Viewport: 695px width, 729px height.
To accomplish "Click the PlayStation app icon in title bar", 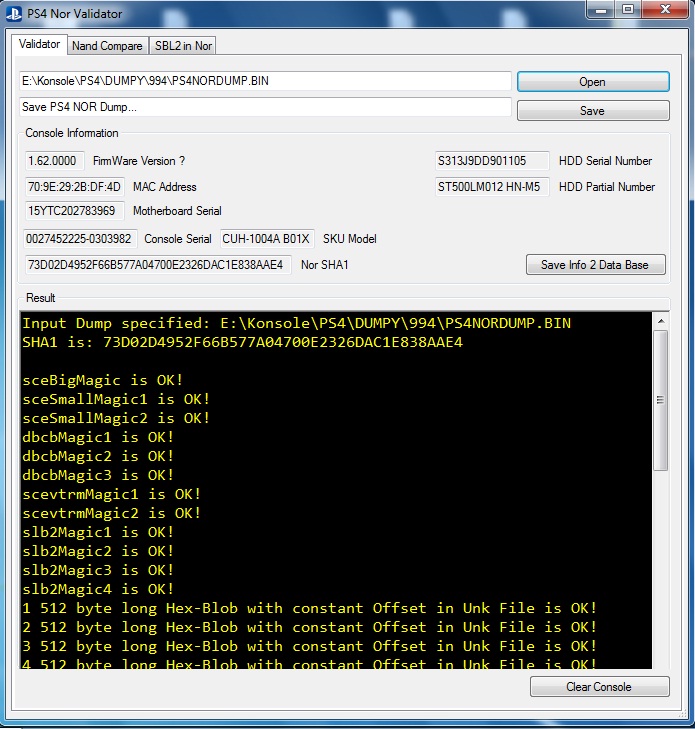I will point(13,13).
